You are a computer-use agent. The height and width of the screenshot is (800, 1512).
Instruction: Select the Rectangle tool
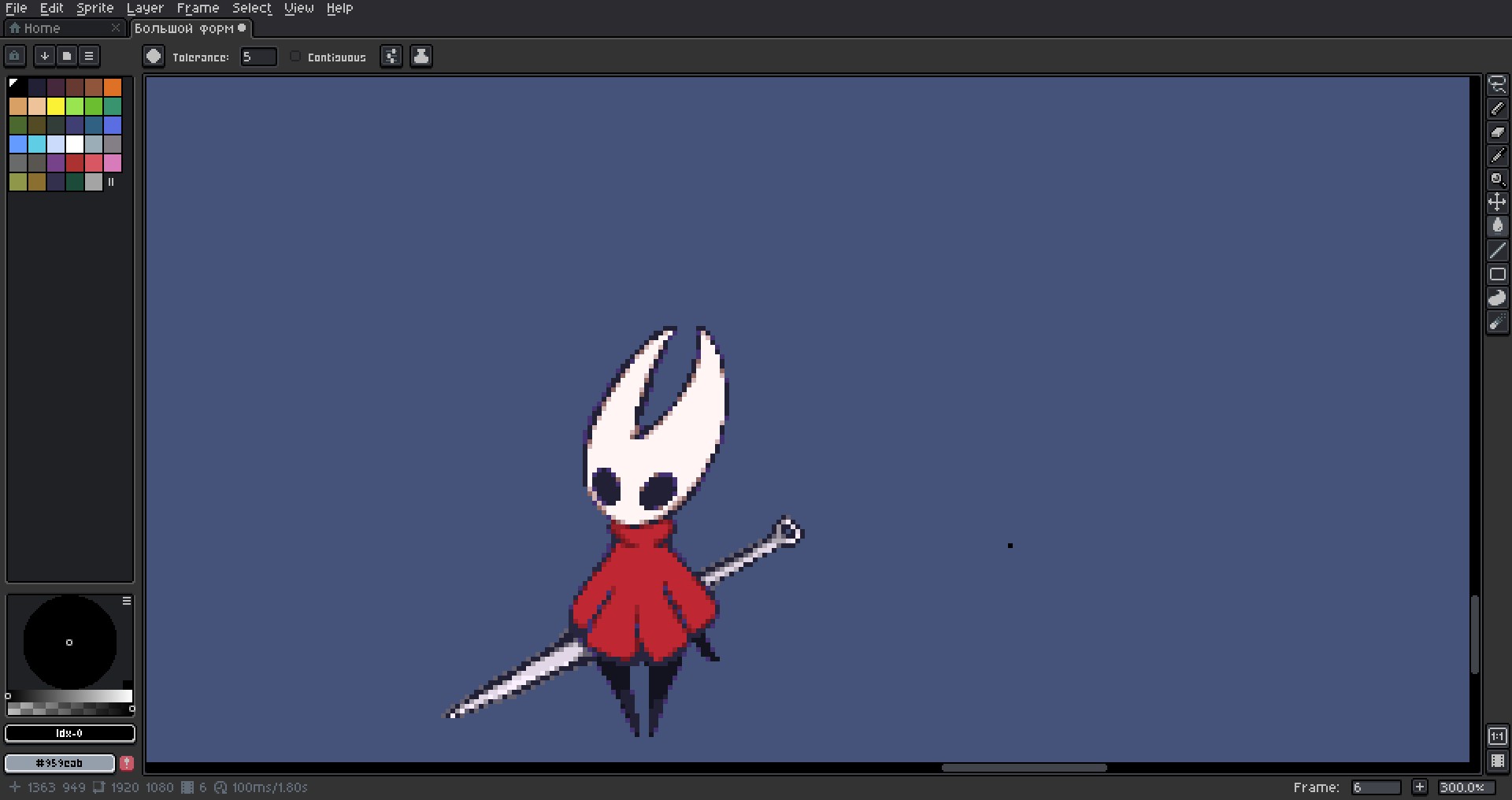click(x=1497, y=274)
